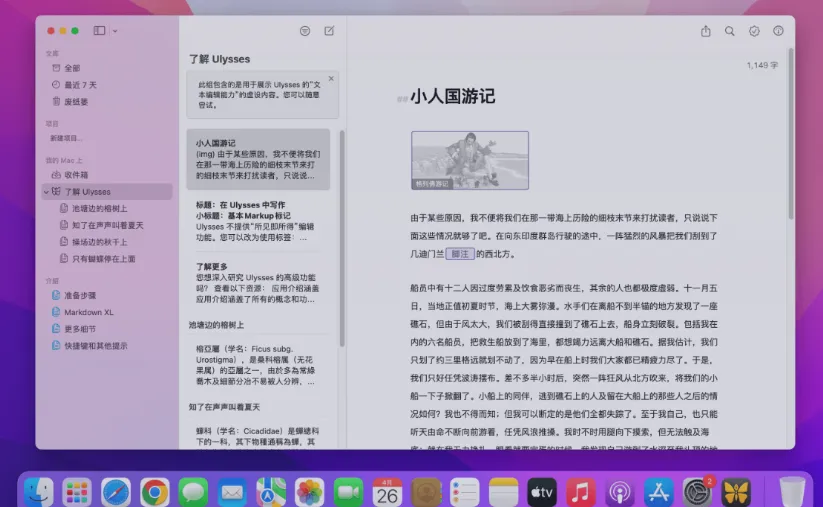Click the 池塘边的榕树上 list section header
Image resolution: width=823 pixels, height=507 pixels.
(216, 325)
